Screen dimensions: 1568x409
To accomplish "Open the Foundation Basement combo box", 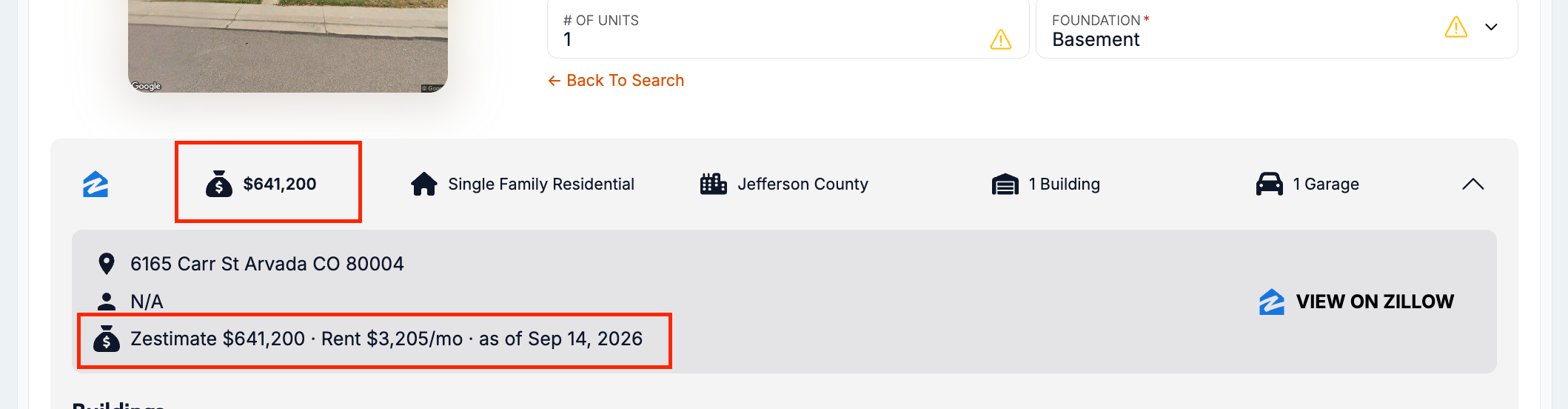I will 1277,29.
